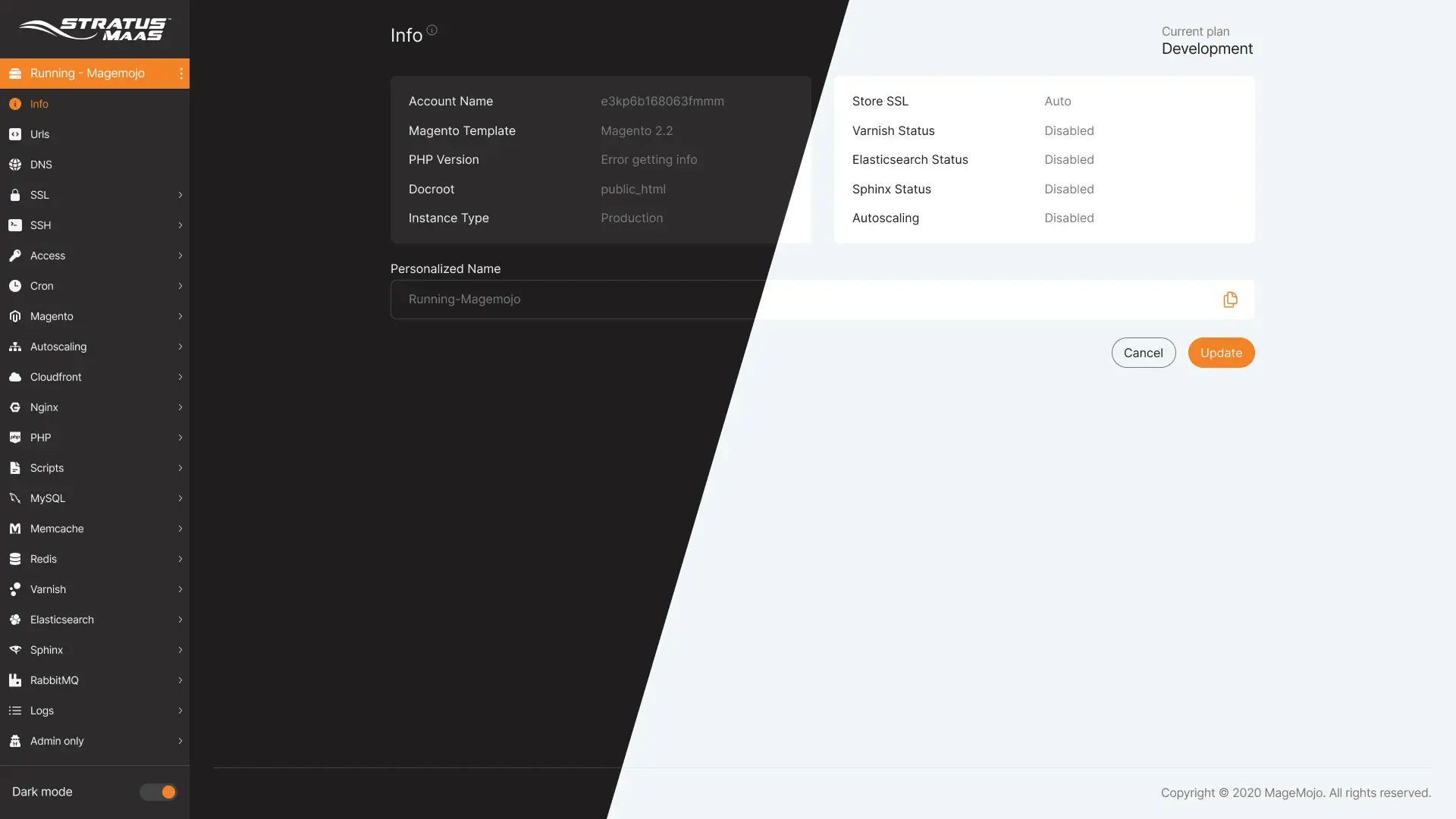Click the SSL padlock icon
The image size is (1456, 819).
(x=15, y=195)
